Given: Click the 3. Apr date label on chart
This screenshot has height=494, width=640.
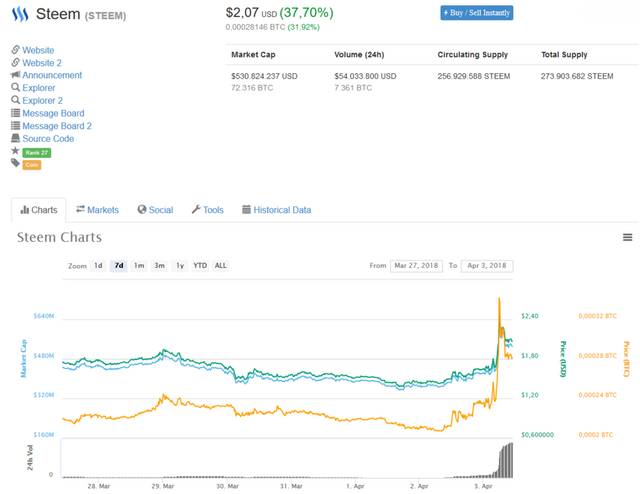Looking at the screenshot, I should coord(484,486).
